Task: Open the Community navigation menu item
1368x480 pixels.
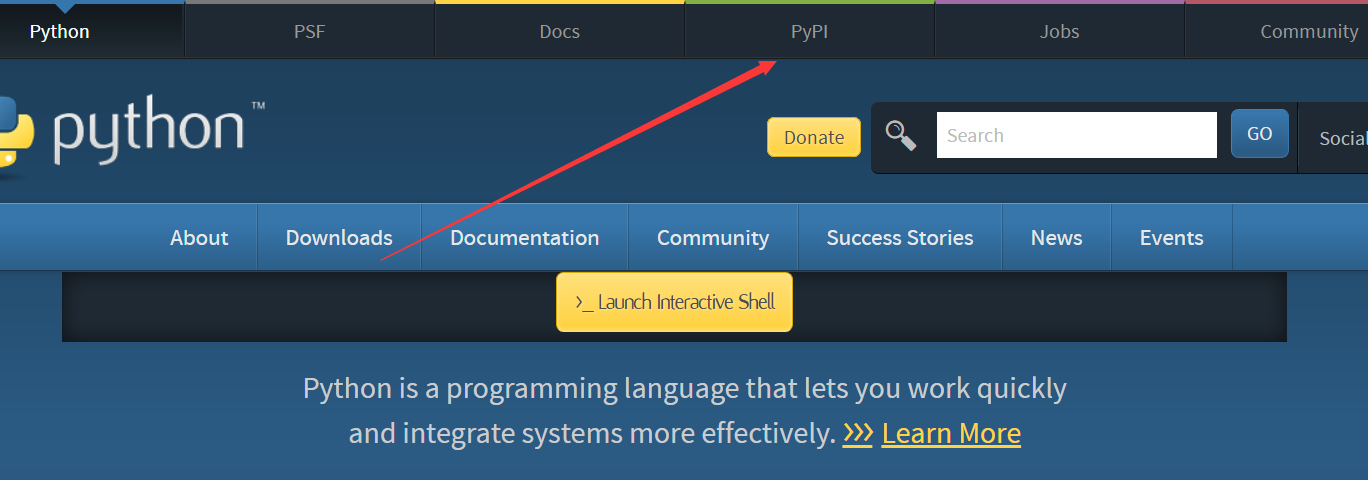Action: (x=713, y=237)
